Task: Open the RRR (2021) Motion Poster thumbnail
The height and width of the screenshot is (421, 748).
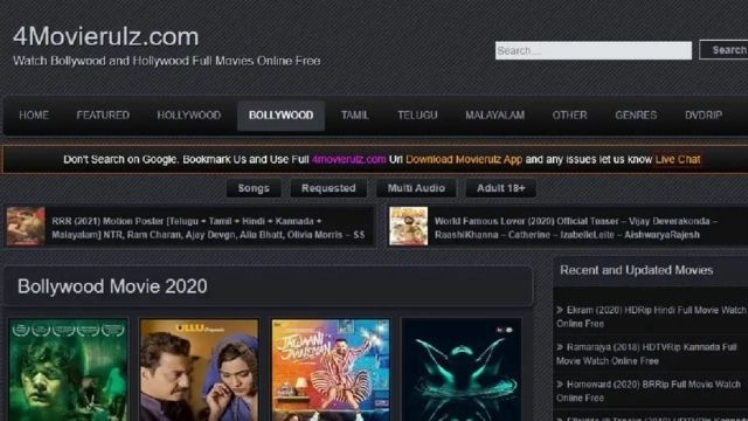Action: (26, 226)
